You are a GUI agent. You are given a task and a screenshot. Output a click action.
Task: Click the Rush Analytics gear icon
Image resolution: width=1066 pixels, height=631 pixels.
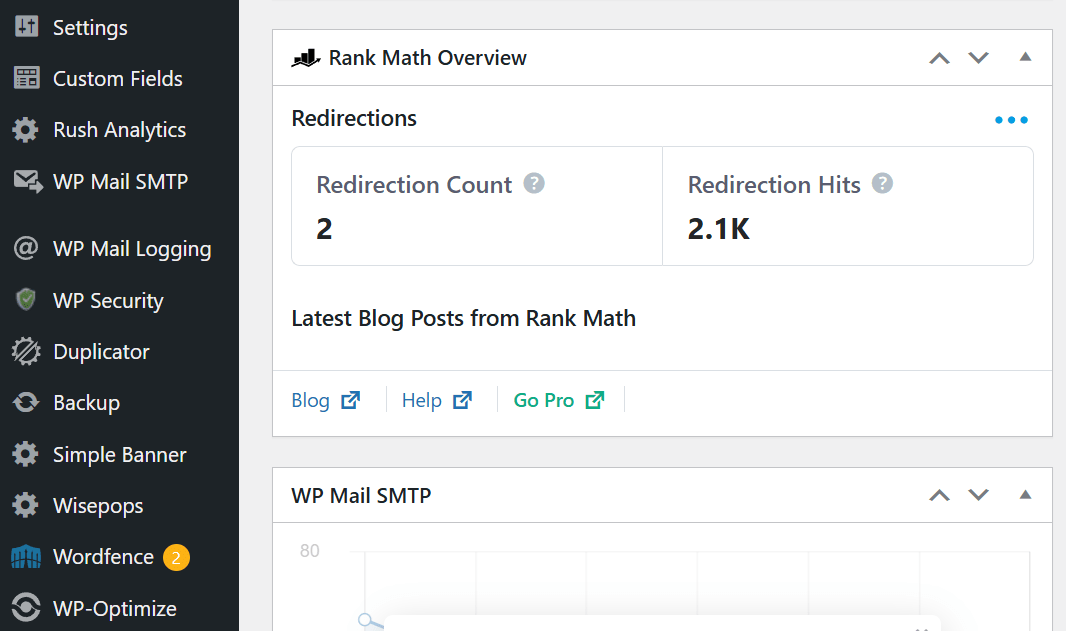coord(26,129)
